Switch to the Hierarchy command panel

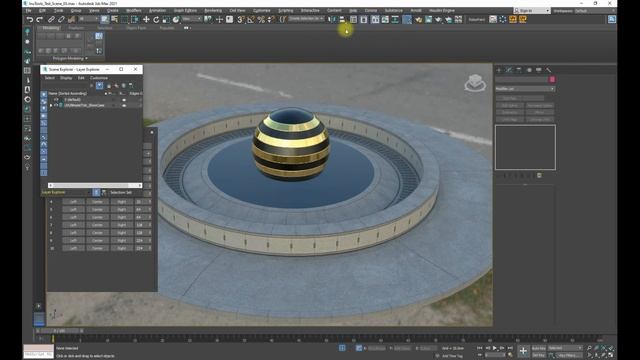click(519, 70)
